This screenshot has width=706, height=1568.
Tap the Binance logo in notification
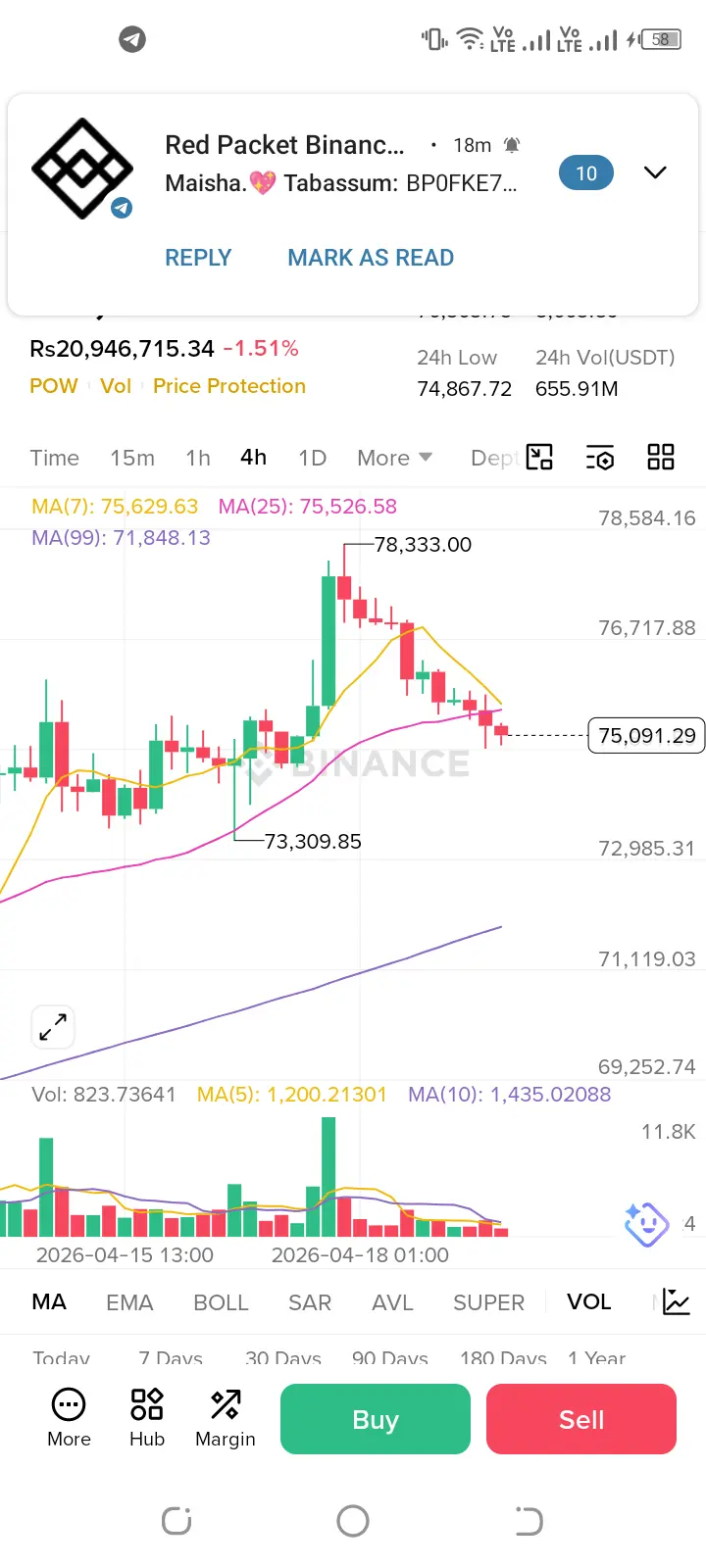[x=82, y=169]
